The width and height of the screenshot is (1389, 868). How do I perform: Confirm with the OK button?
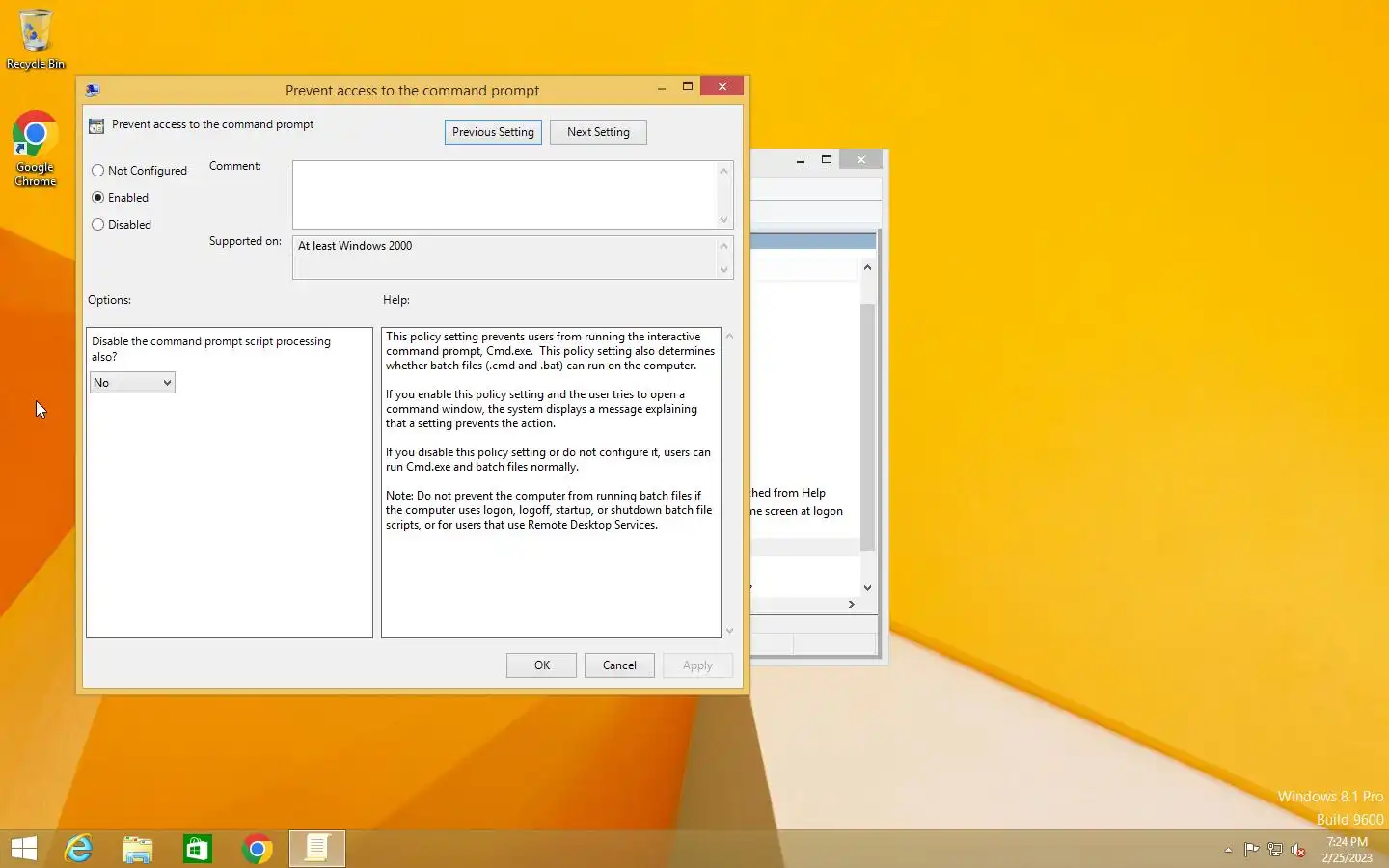point(542,665)
